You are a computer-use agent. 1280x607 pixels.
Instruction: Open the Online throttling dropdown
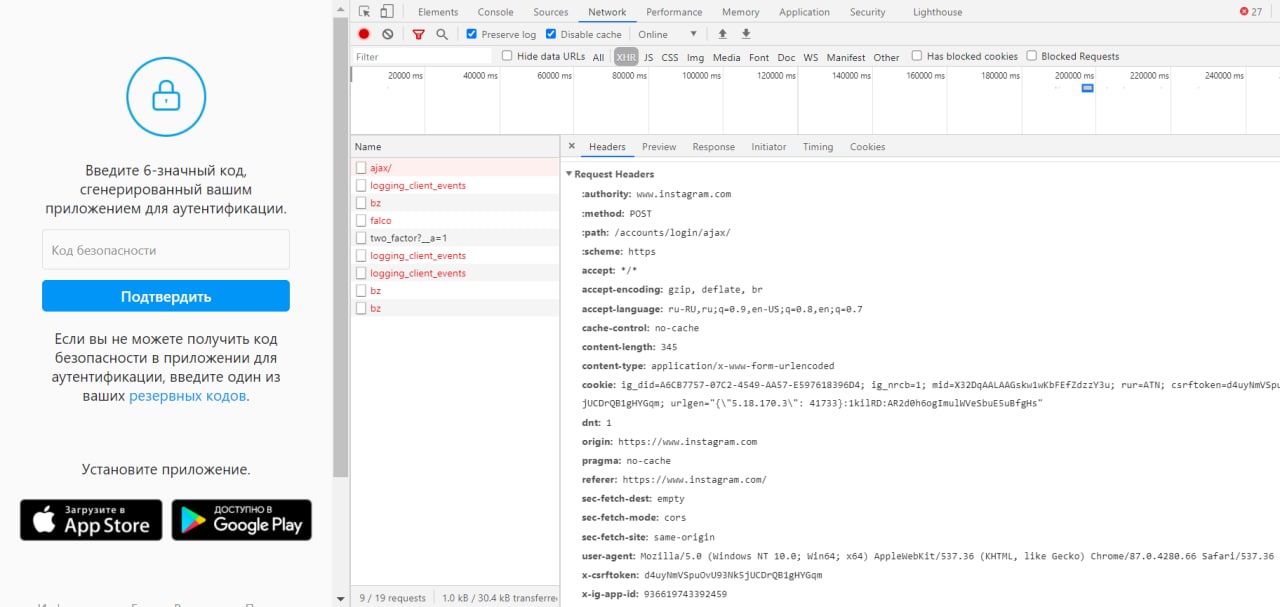pyautogui.click(x=667, y=34)
